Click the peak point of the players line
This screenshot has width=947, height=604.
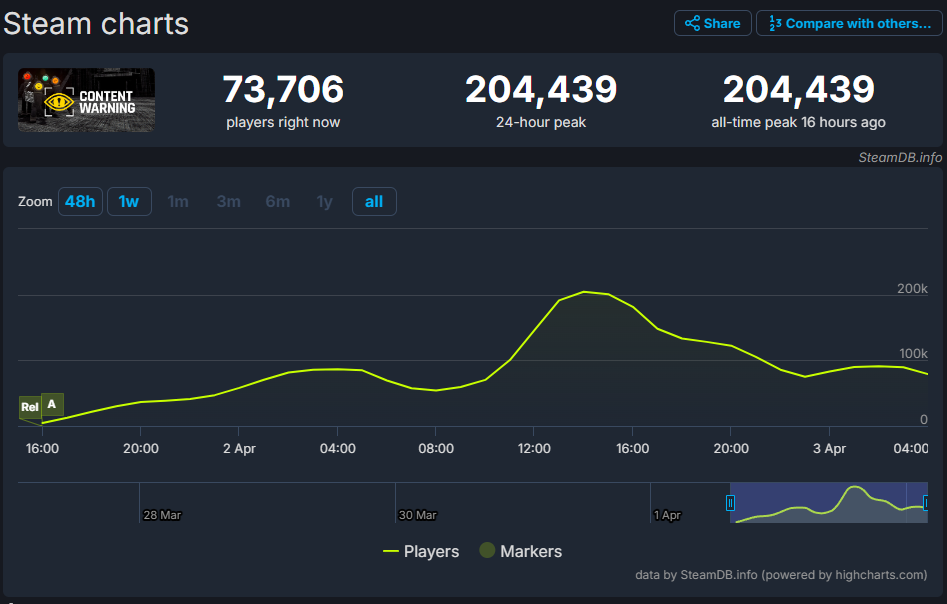coord(584,292)
